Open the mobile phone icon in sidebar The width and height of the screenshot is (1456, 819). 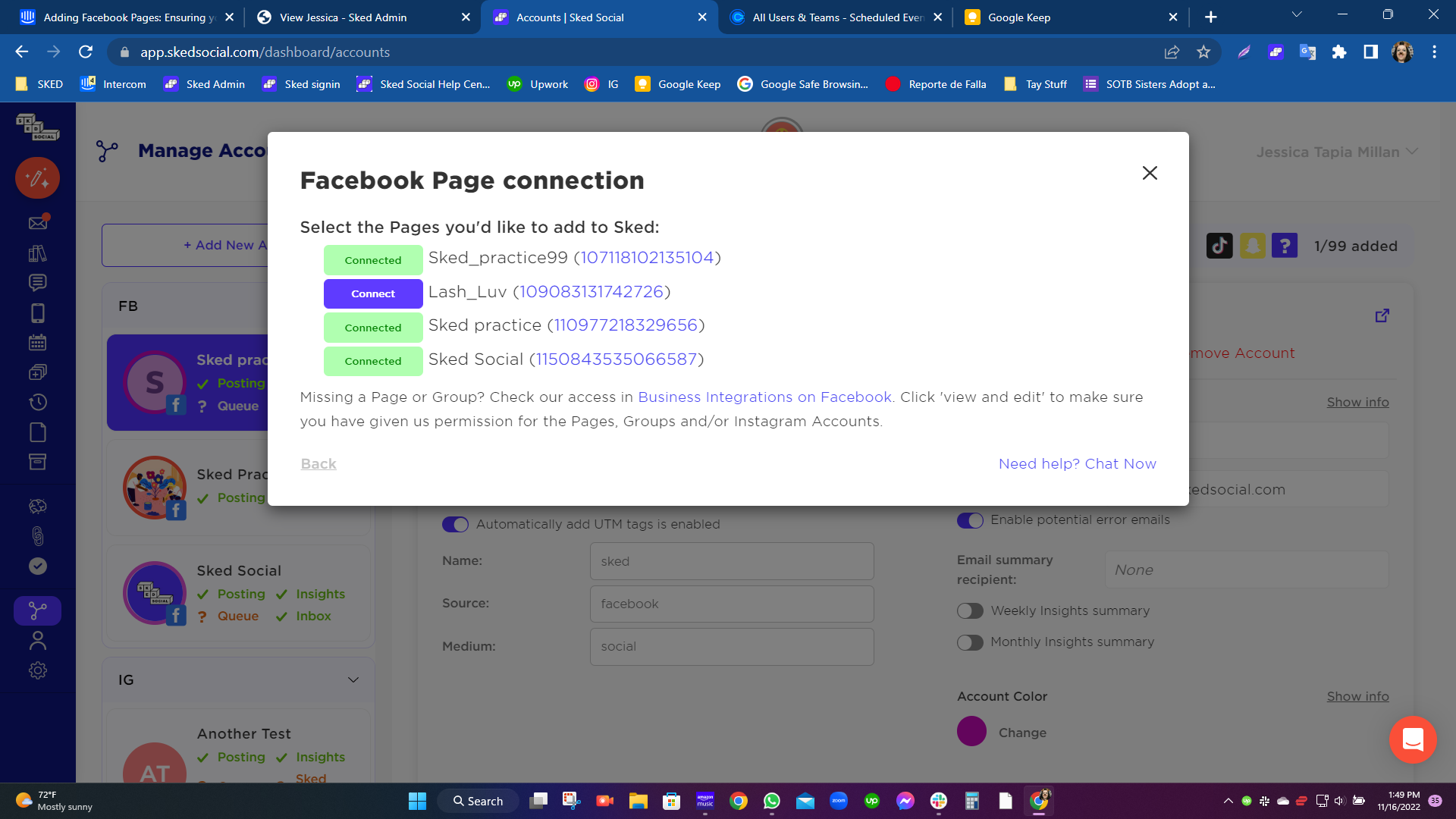tap(37, 312)
